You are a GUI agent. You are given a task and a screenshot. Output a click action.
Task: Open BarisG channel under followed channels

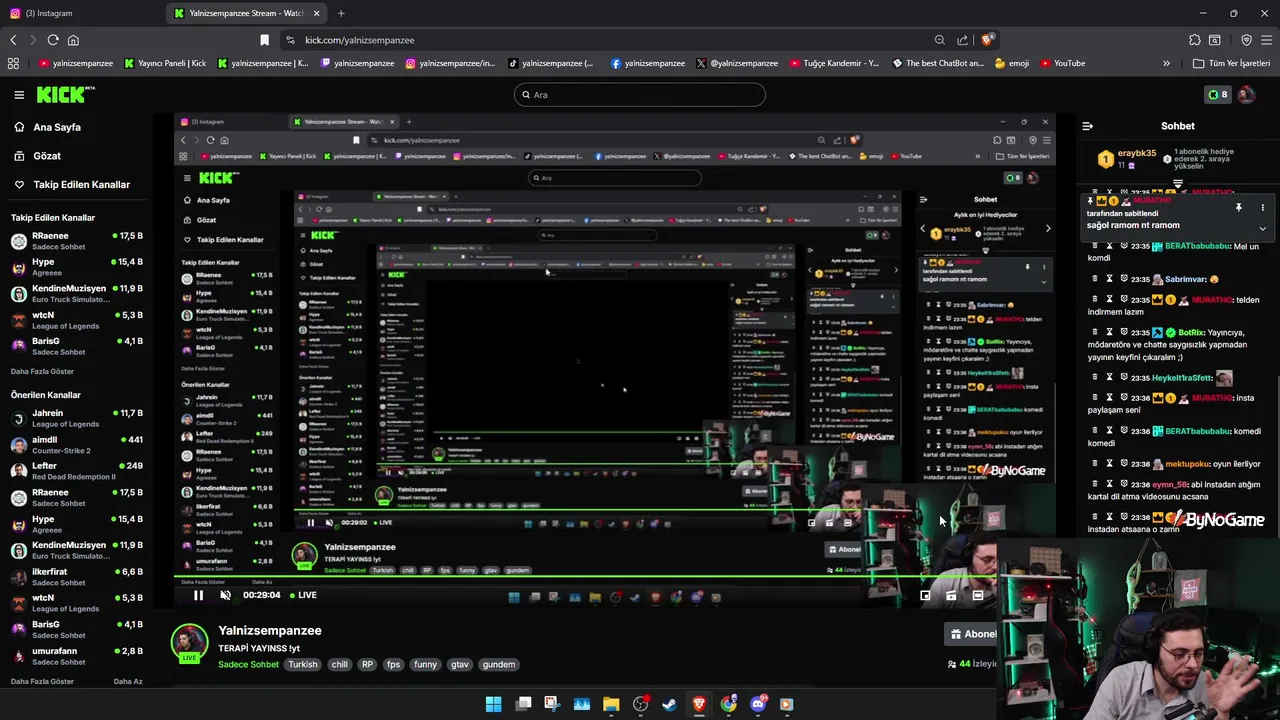76,346
